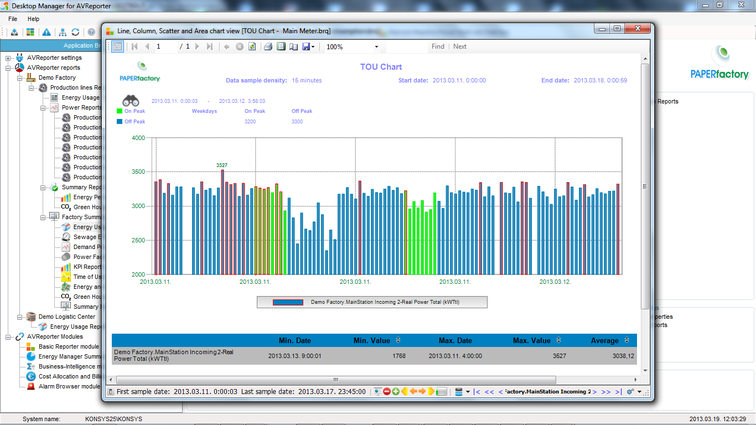Screen dimensions: 756x425
Task: Select Cost Allocation and Billing module
Action: pos(70,377)
